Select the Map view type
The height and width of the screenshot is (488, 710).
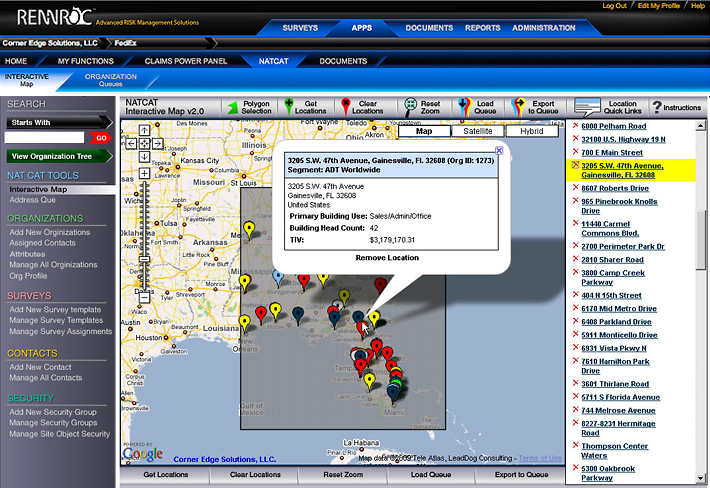click(x=424, y=131)
